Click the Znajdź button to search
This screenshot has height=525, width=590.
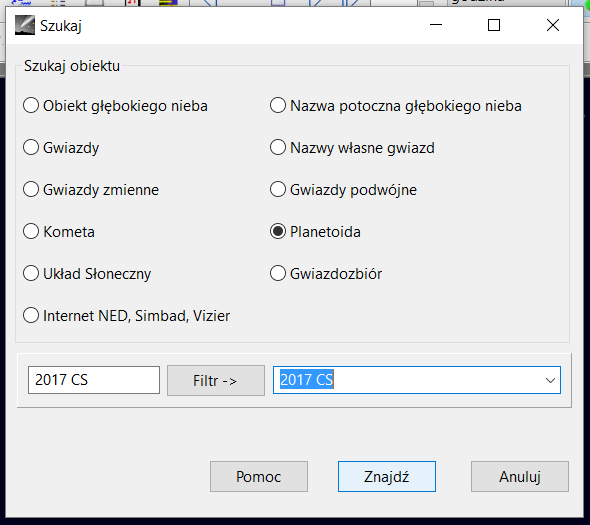tap(387, 476)
